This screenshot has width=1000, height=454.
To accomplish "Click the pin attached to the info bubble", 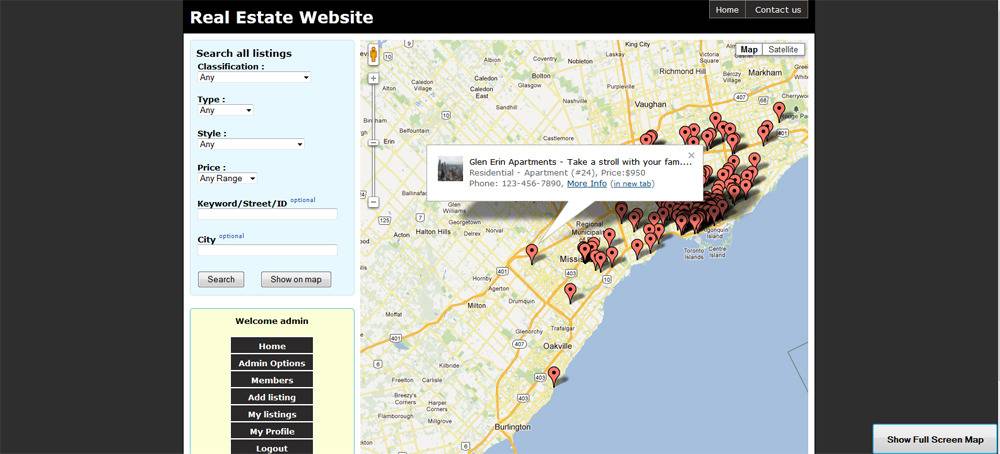I will (532, 253).
